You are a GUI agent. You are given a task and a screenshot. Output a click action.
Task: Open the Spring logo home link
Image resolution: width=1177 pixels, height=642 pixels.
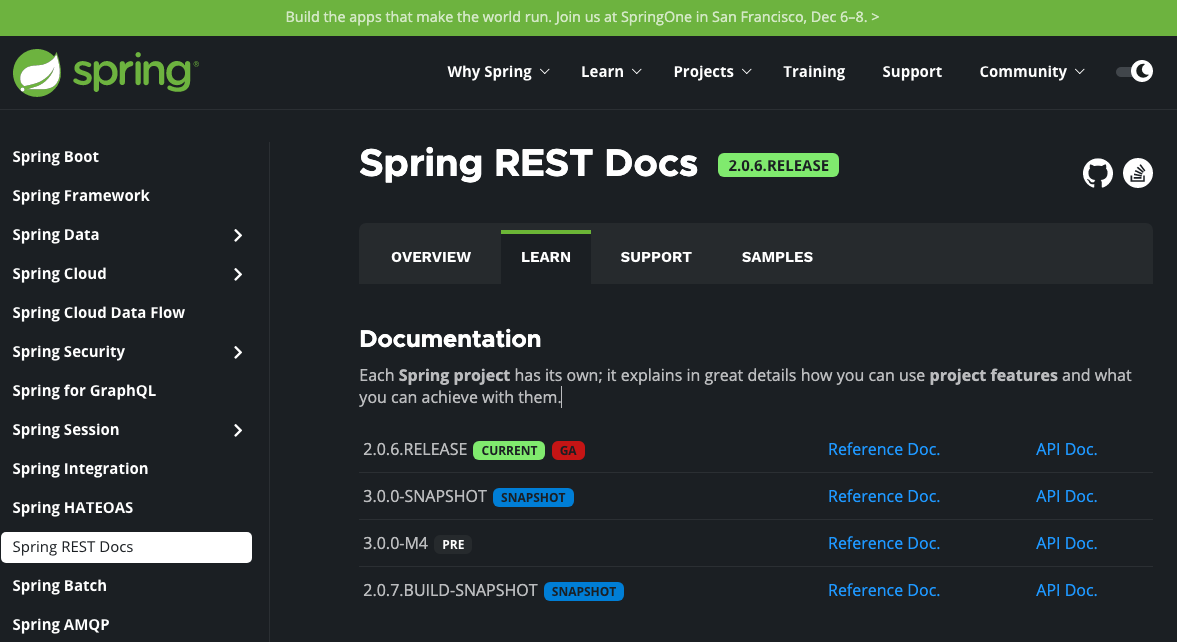(106, 73)
